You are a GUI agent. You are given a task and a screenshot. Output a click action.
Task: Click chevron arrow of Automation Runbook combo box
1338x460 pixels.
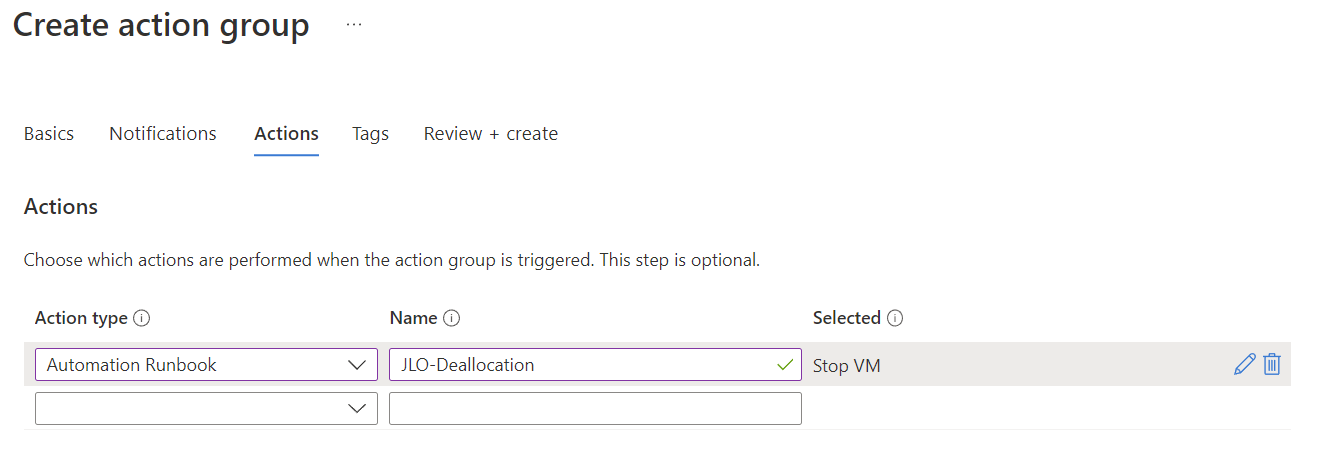(357, 365)
